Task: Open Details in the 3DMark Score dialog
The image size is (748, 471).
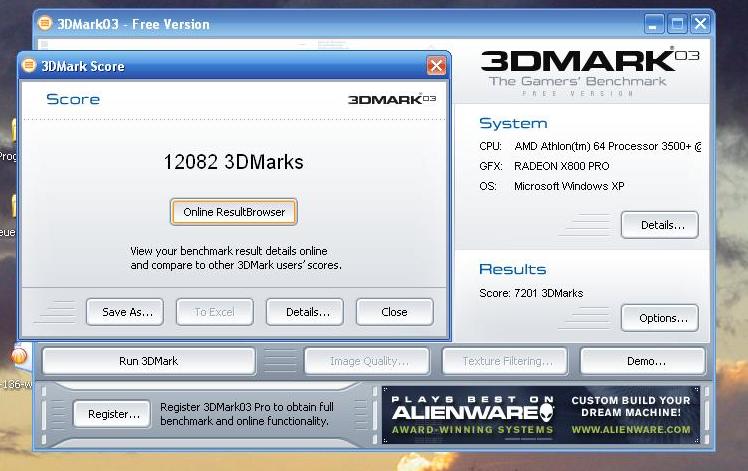Action: [305, 312]
